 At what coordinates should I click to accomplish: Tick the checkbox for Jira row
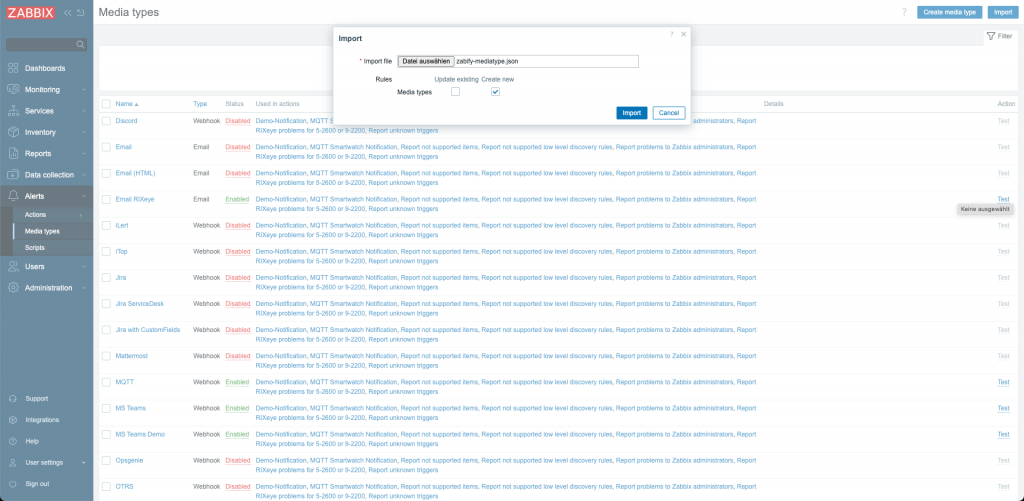(106, 278)
